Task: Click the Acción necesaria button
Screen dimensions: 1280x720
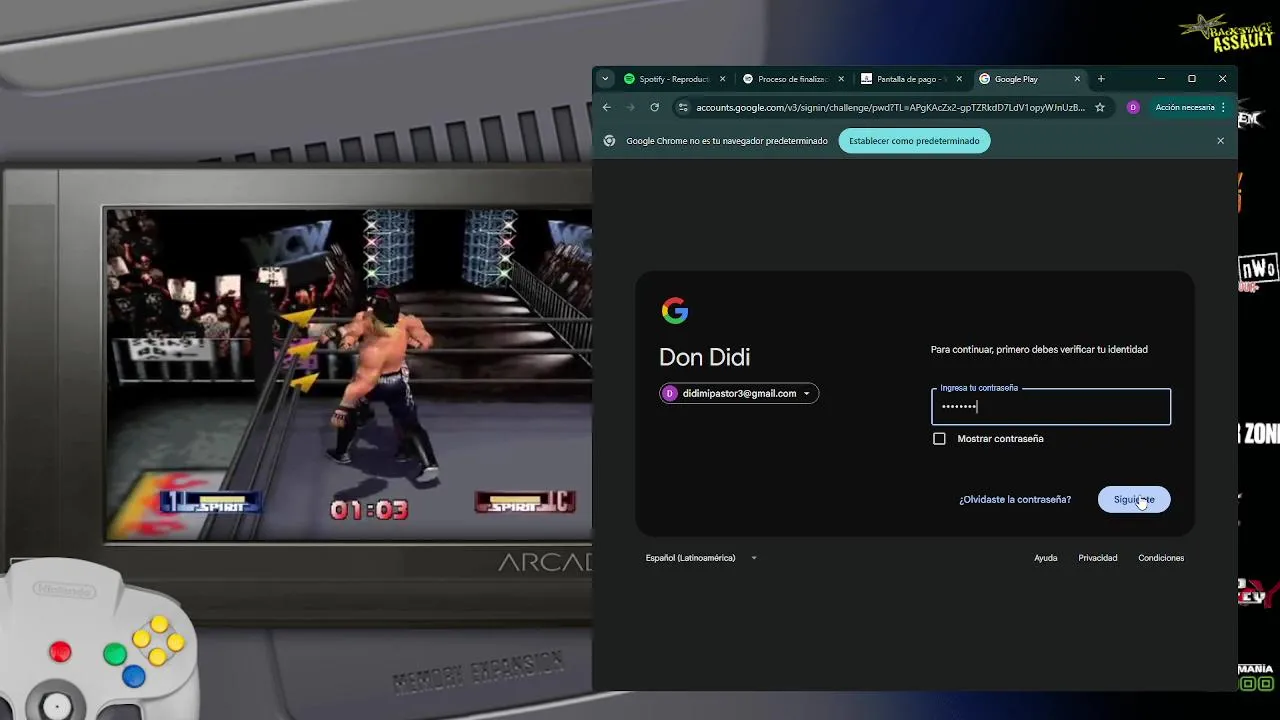Action: click(1185, 107)
